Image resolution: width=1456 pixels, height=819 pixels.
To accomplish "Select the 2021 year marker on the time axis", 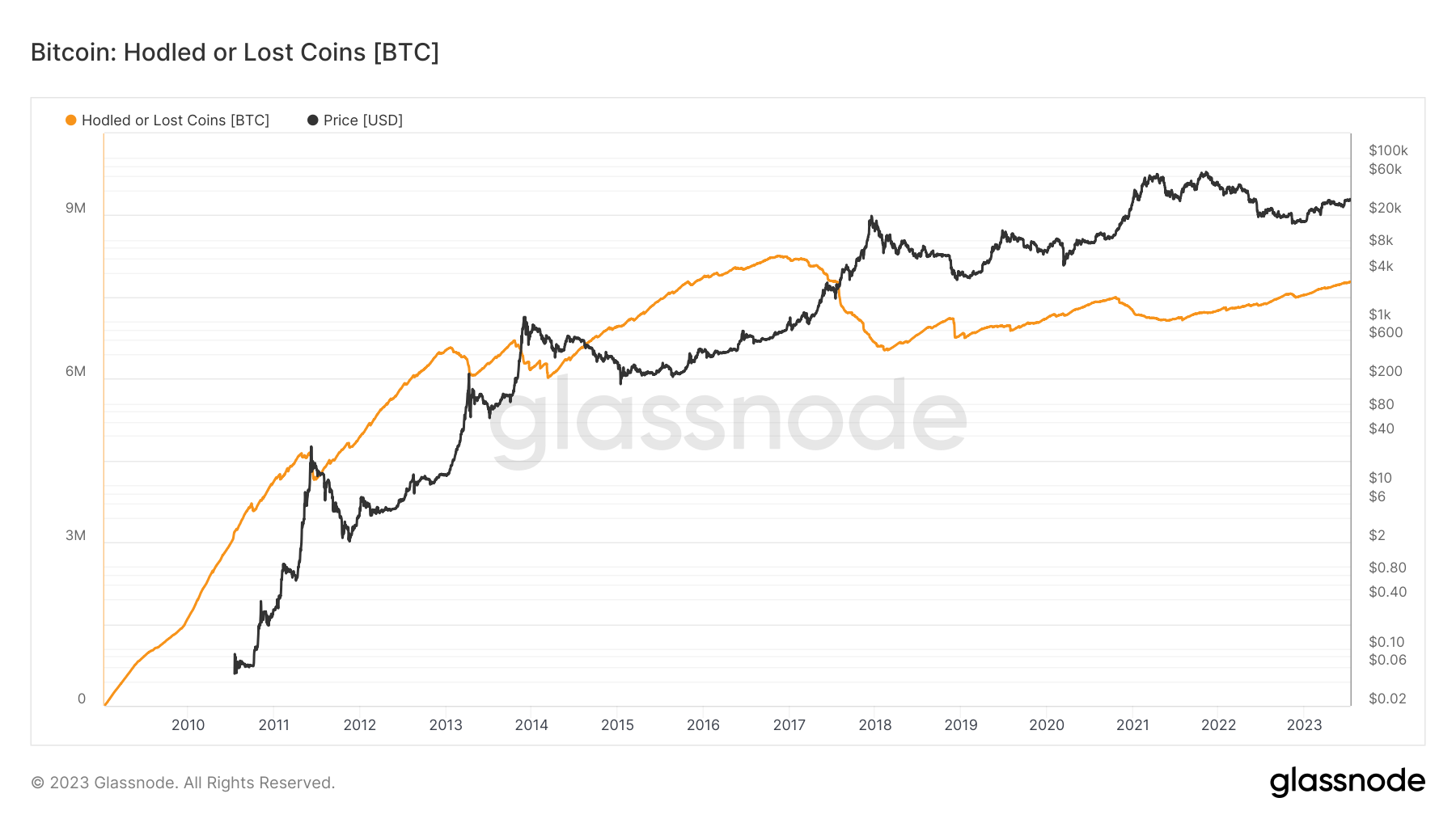I will [1132, 725].
